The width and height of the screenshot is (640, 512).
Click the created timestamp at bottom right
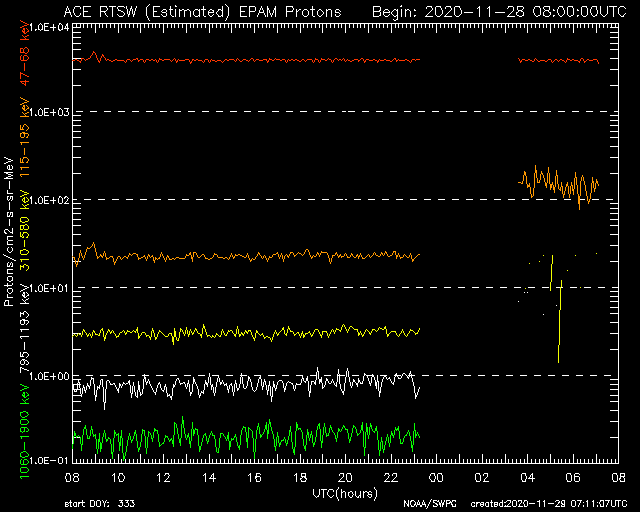(x=549, y=504)
